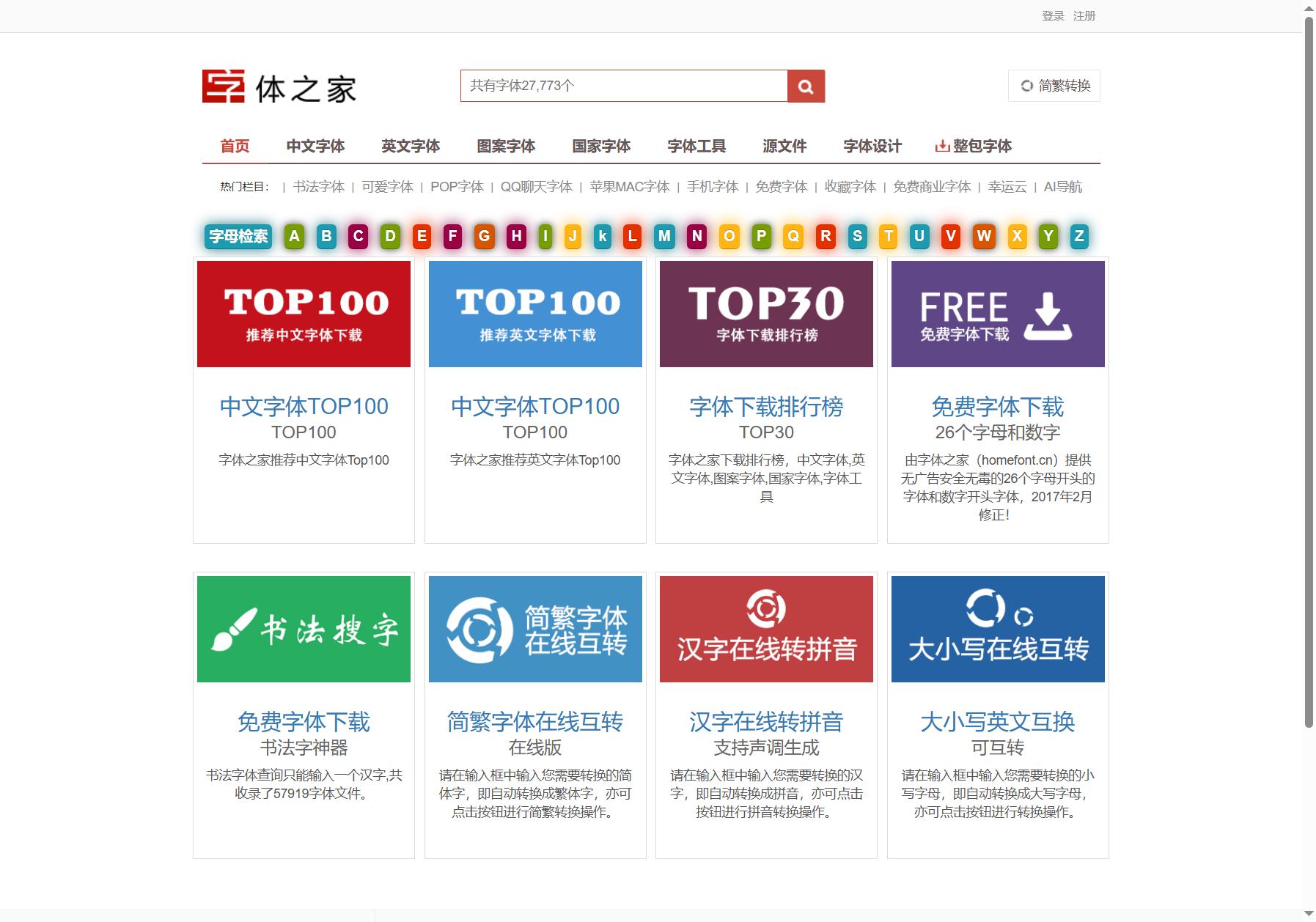
Task: Open the 苹果MAC字体 link
Action: pos(630,187)
